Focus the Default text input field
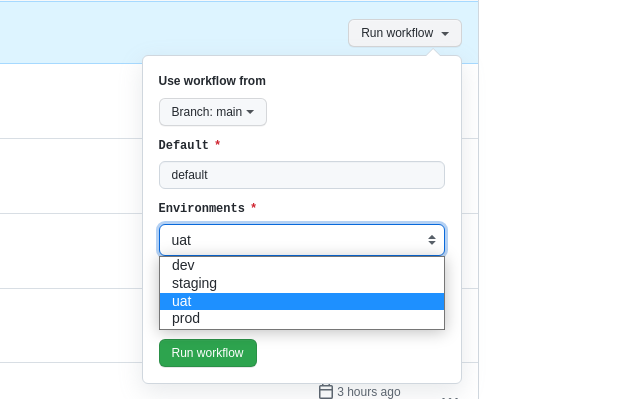This screenshot has height=399, width=629. (x=302, y=175)
